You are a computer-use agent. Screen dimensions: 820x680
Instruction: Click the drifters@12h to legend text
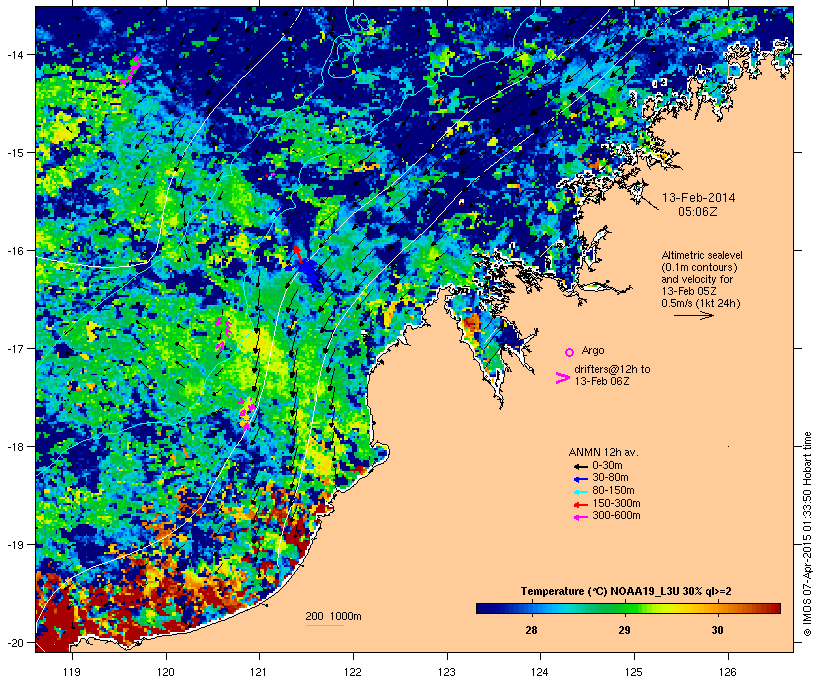pos(612,369)
